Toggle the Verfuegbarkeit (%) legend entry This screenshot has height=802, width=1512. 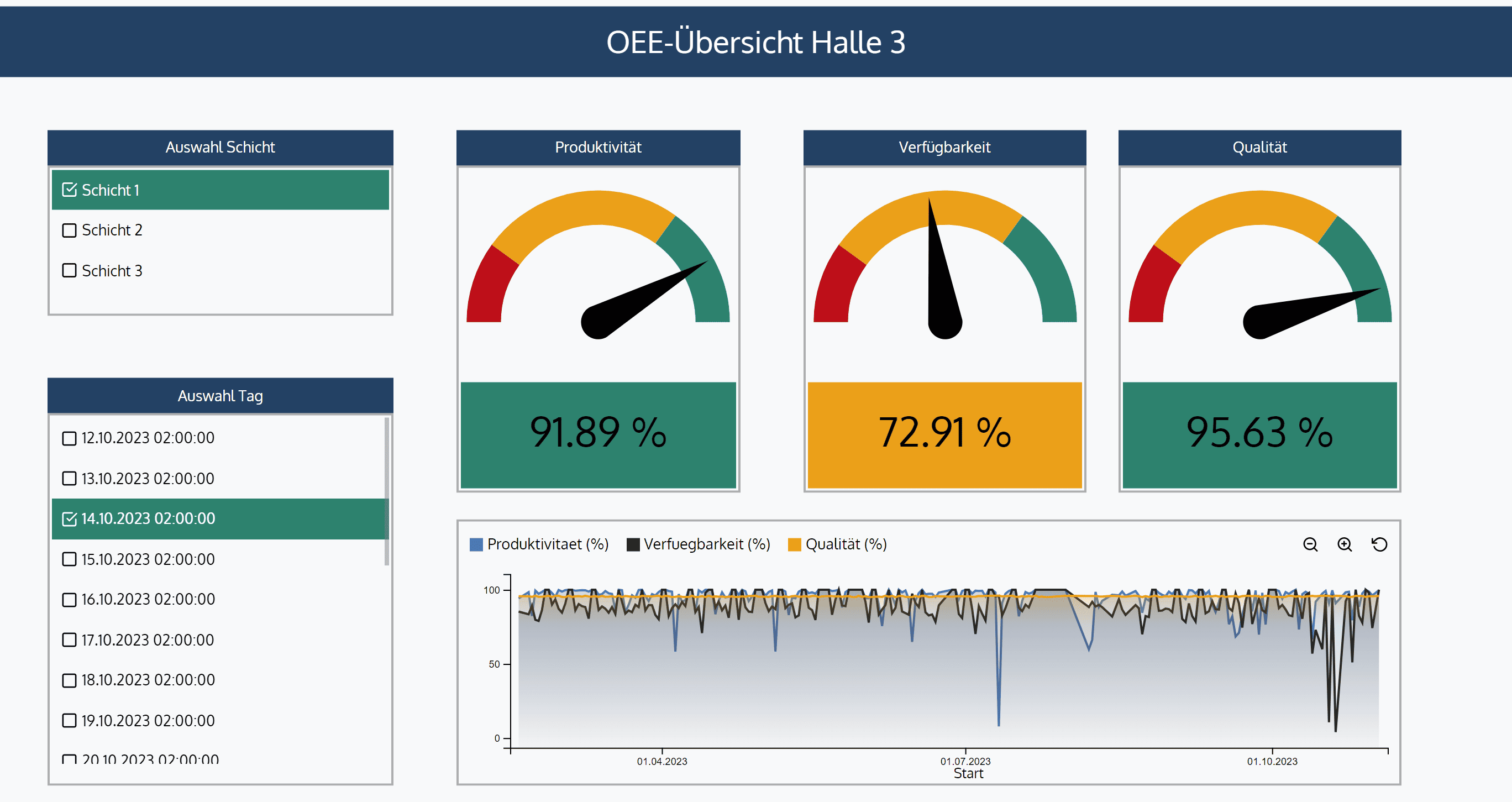click(x=707, y=544)
